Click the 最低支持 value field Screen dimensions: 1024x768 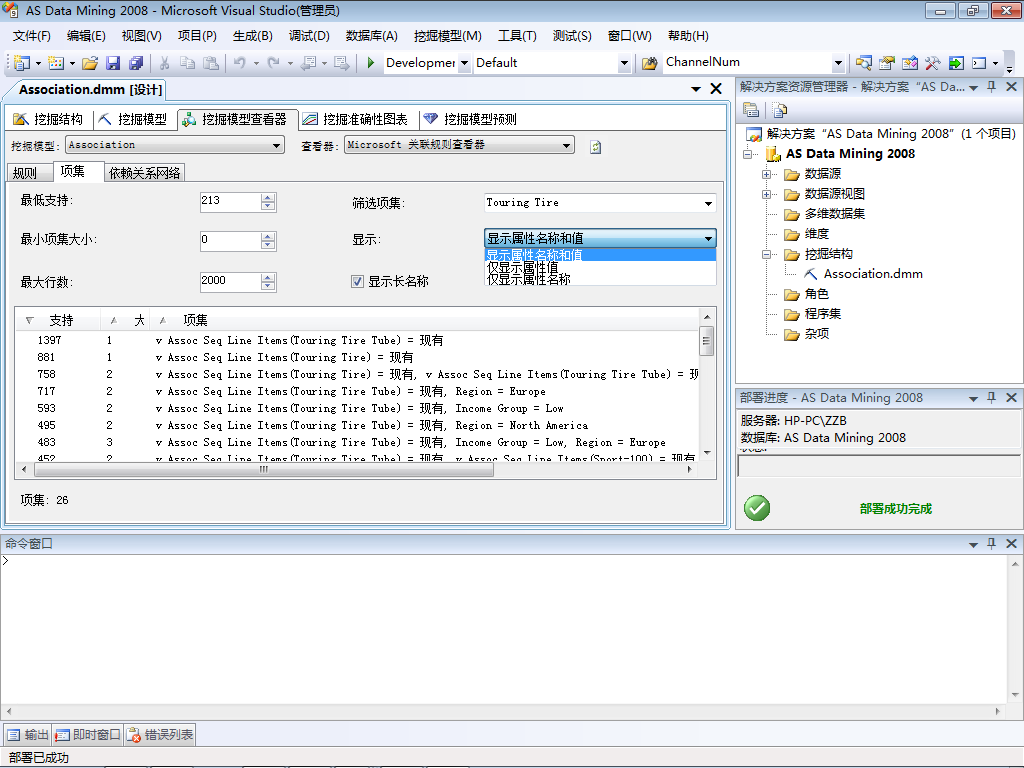click(x=230, y=201)
